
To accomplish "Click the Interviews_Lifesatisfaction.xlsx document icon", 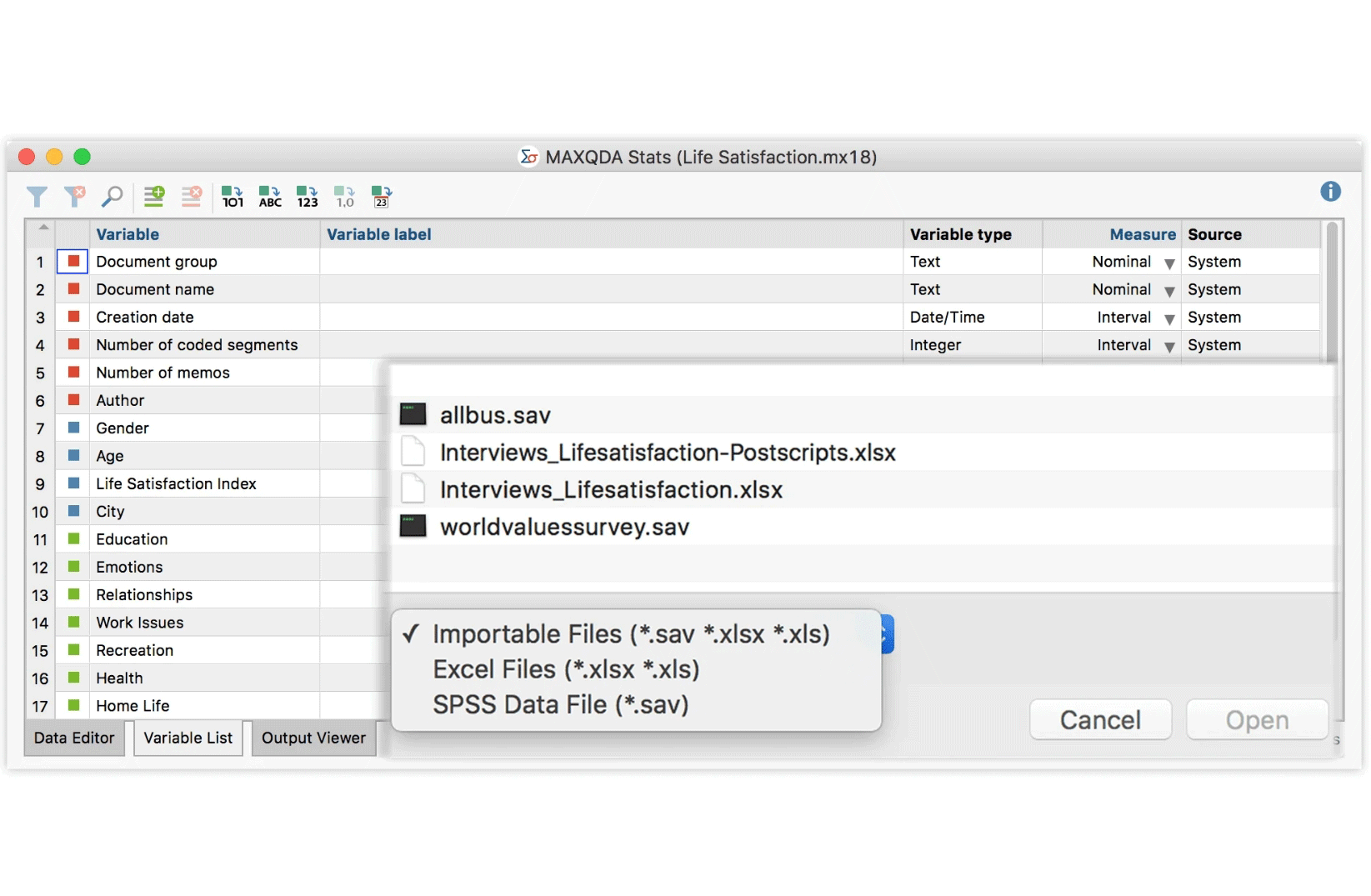I will coord(413,488).
